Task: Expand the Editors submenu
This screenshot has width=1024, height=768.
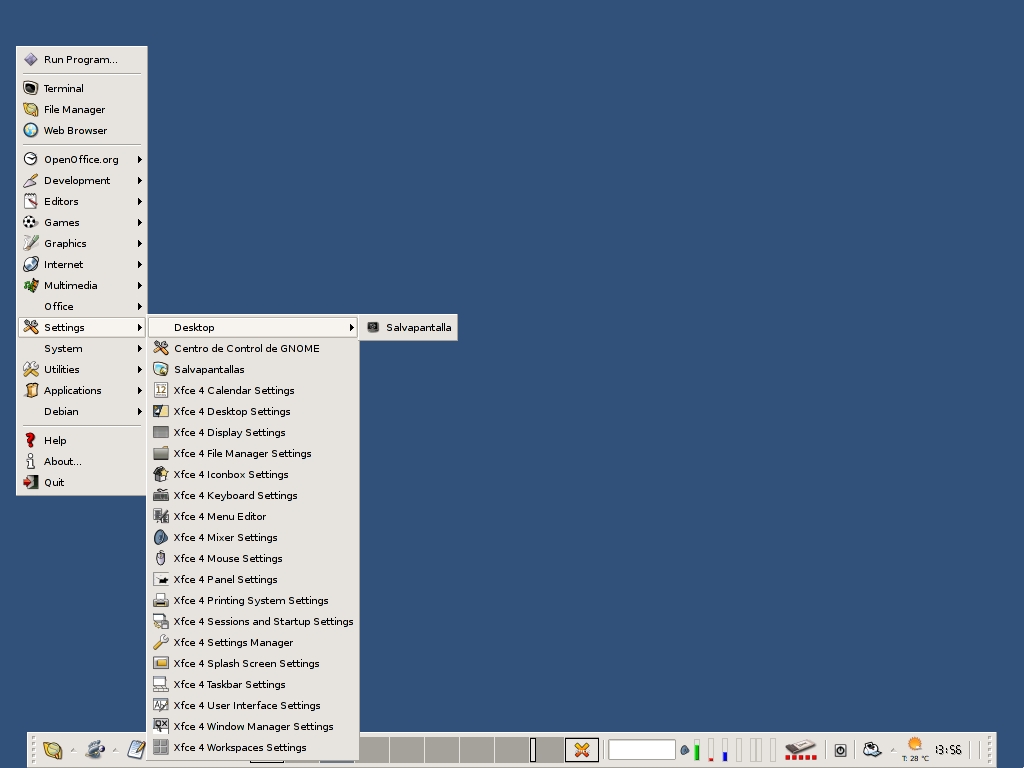Action: point(82,201)
